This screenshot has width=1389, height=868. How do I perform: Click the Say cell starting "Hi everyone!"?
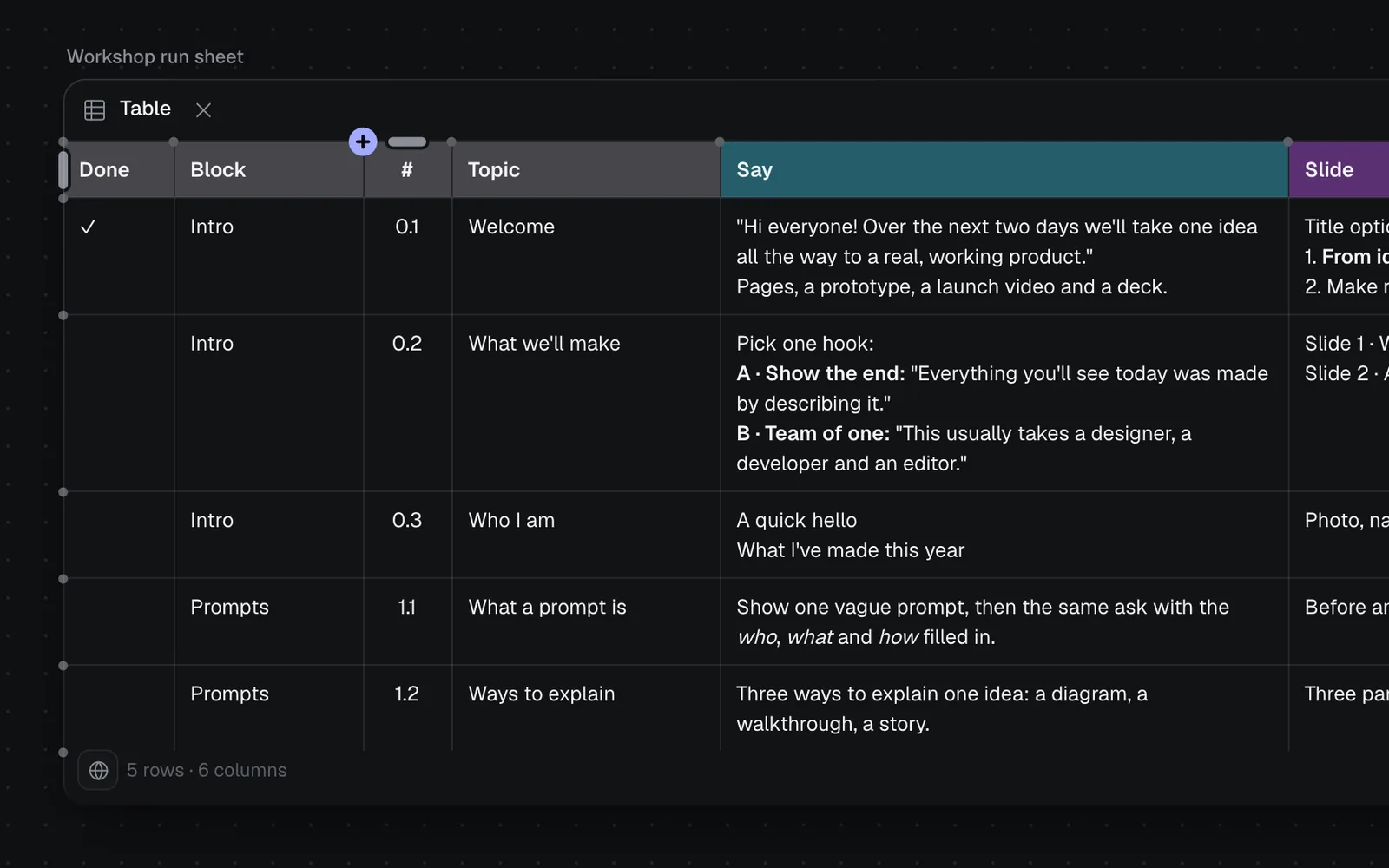click(1004, 256)
